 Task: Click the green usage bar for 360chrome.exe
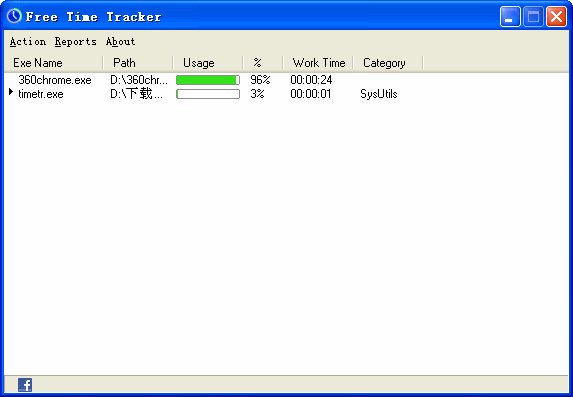(208, 80)
